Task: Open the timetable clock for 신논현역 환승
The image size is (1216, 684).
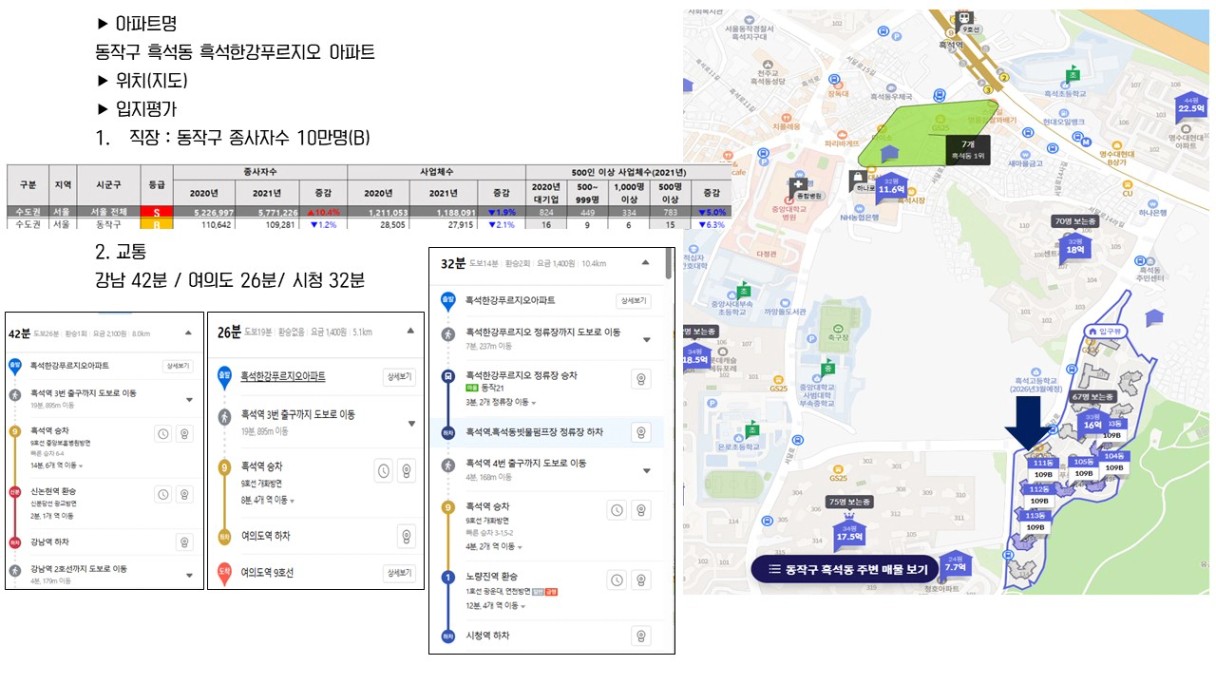Action: 163,494
